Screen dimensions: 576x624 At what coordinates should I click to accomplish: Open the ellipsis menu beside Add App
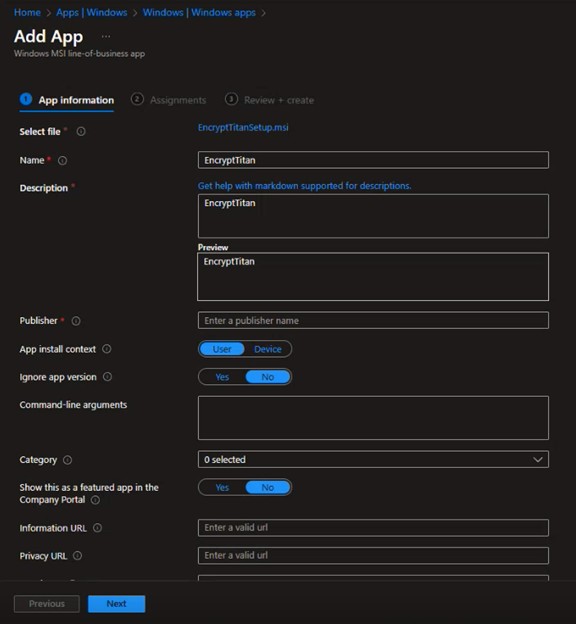(105, 37)
